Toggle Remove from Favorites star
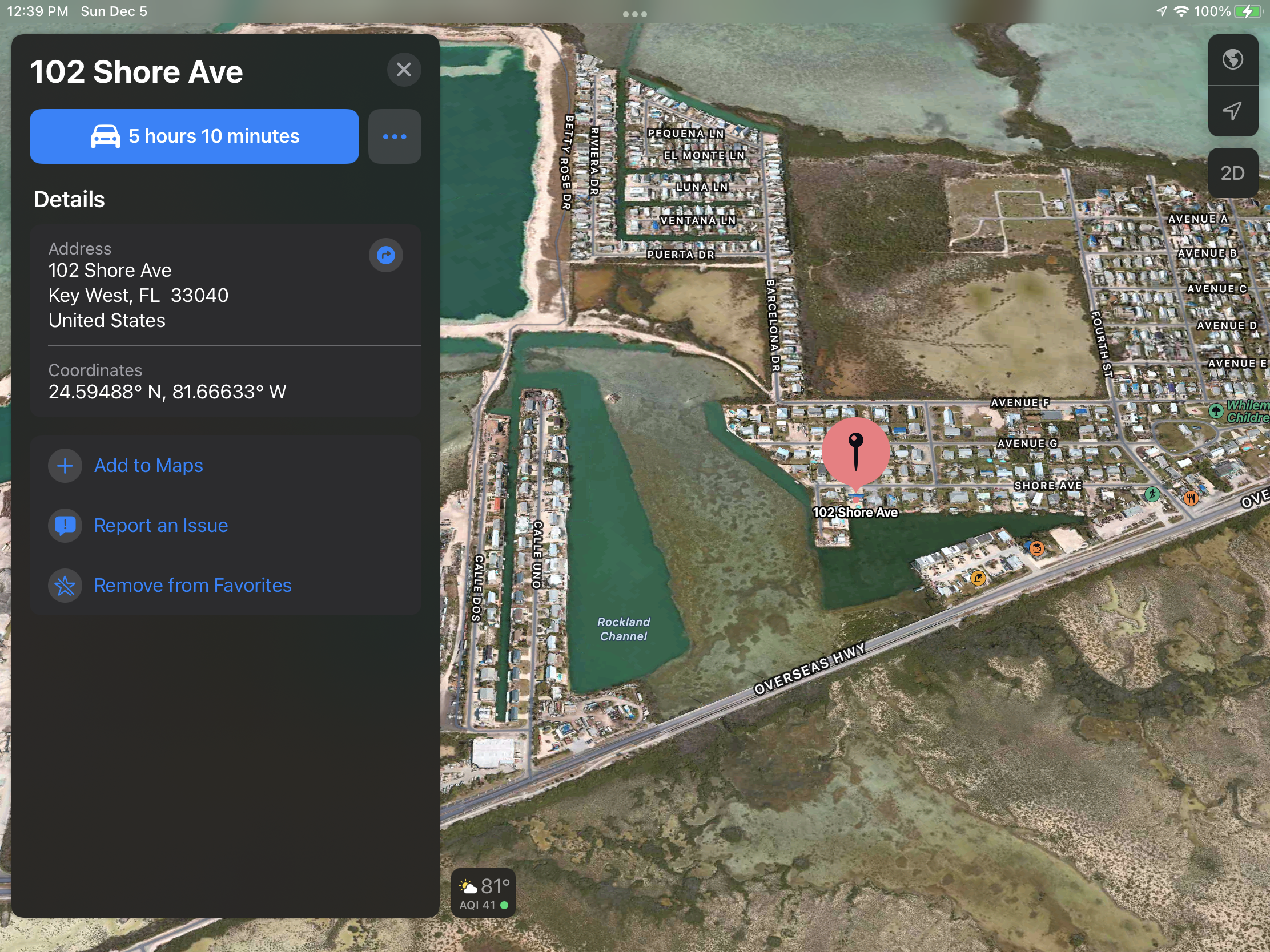Image resolution: width=1270 pixels, height=952 pixels. click(65, 586)
